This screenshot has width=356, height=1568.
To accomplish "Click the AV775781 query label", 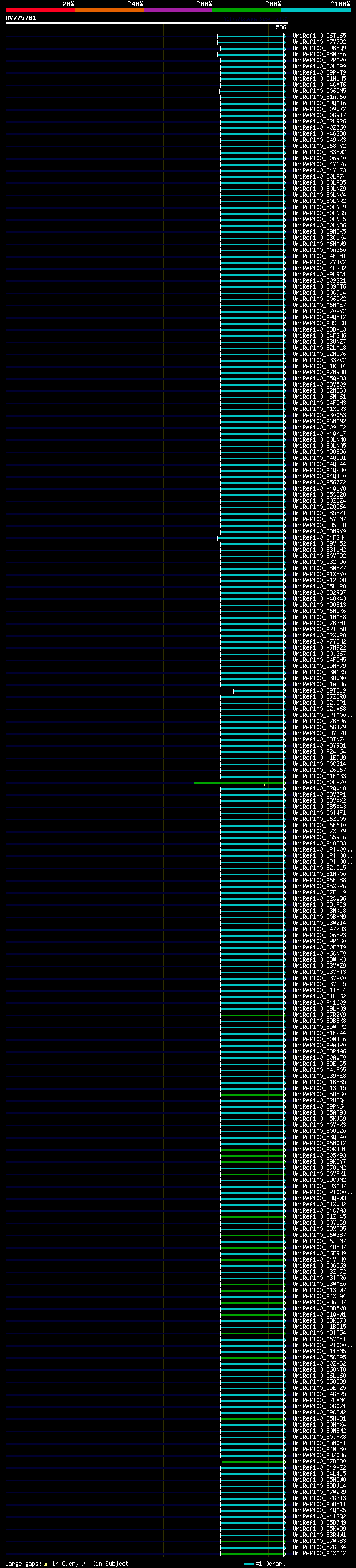I will click(21, 18).
